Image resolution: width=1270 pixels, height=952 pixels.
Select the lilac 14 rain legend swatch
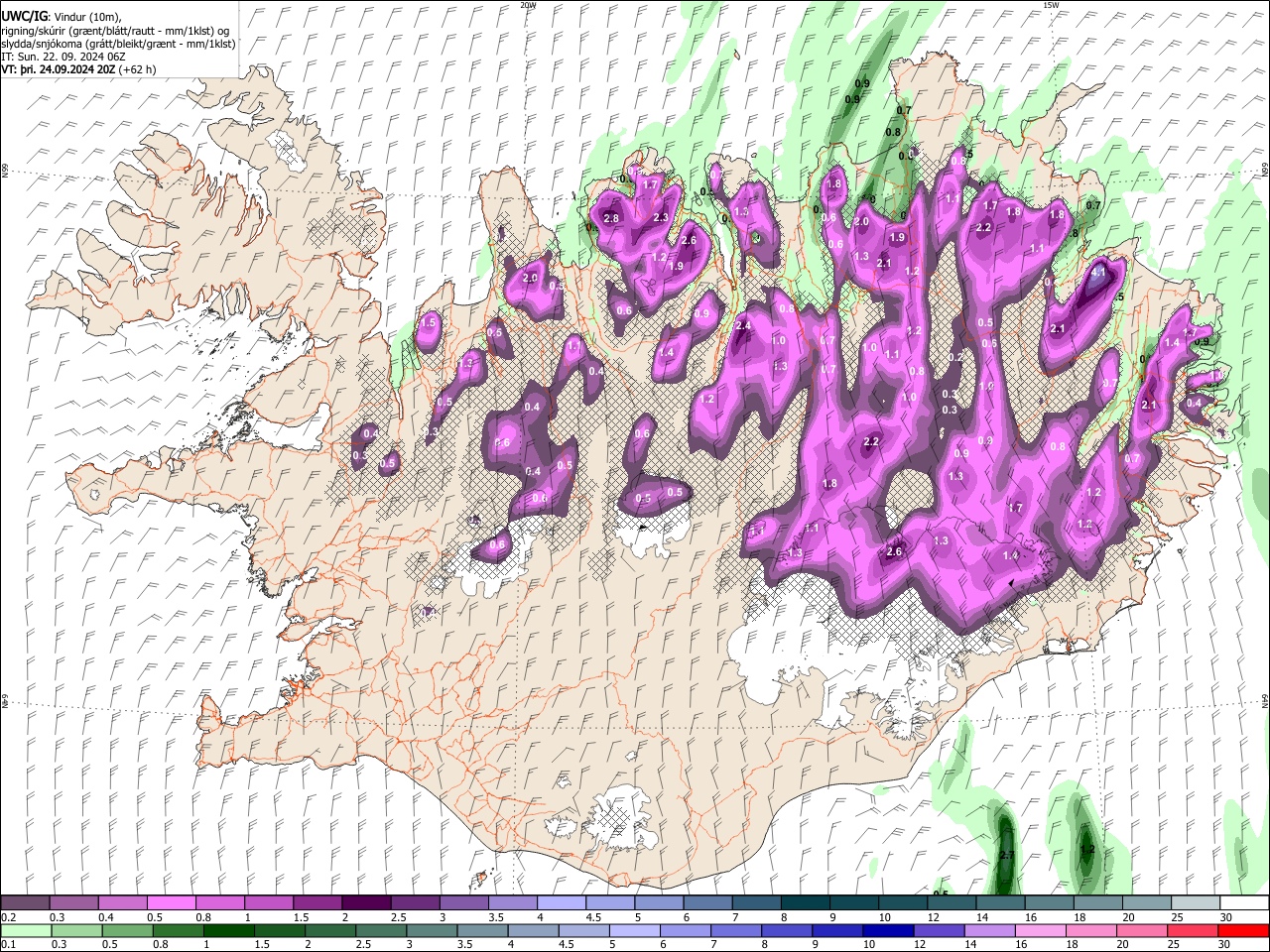click(989, 930)
